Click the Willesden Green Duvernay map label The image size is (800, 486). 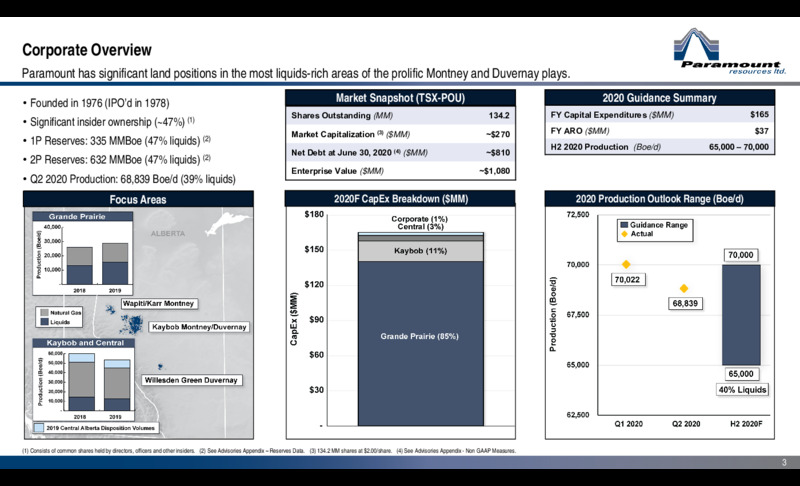pos(191,380)
